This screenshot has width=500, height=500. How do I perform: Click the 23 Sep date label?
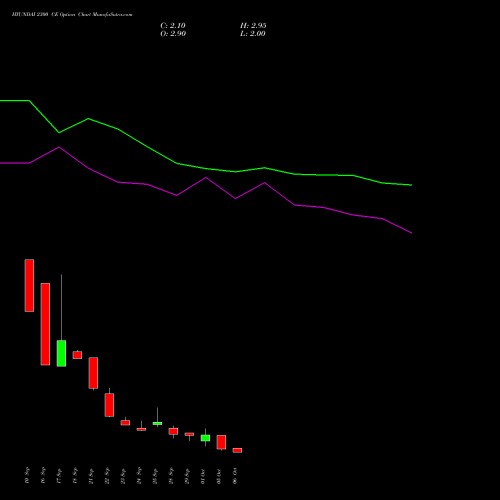(x=123, y=475)
